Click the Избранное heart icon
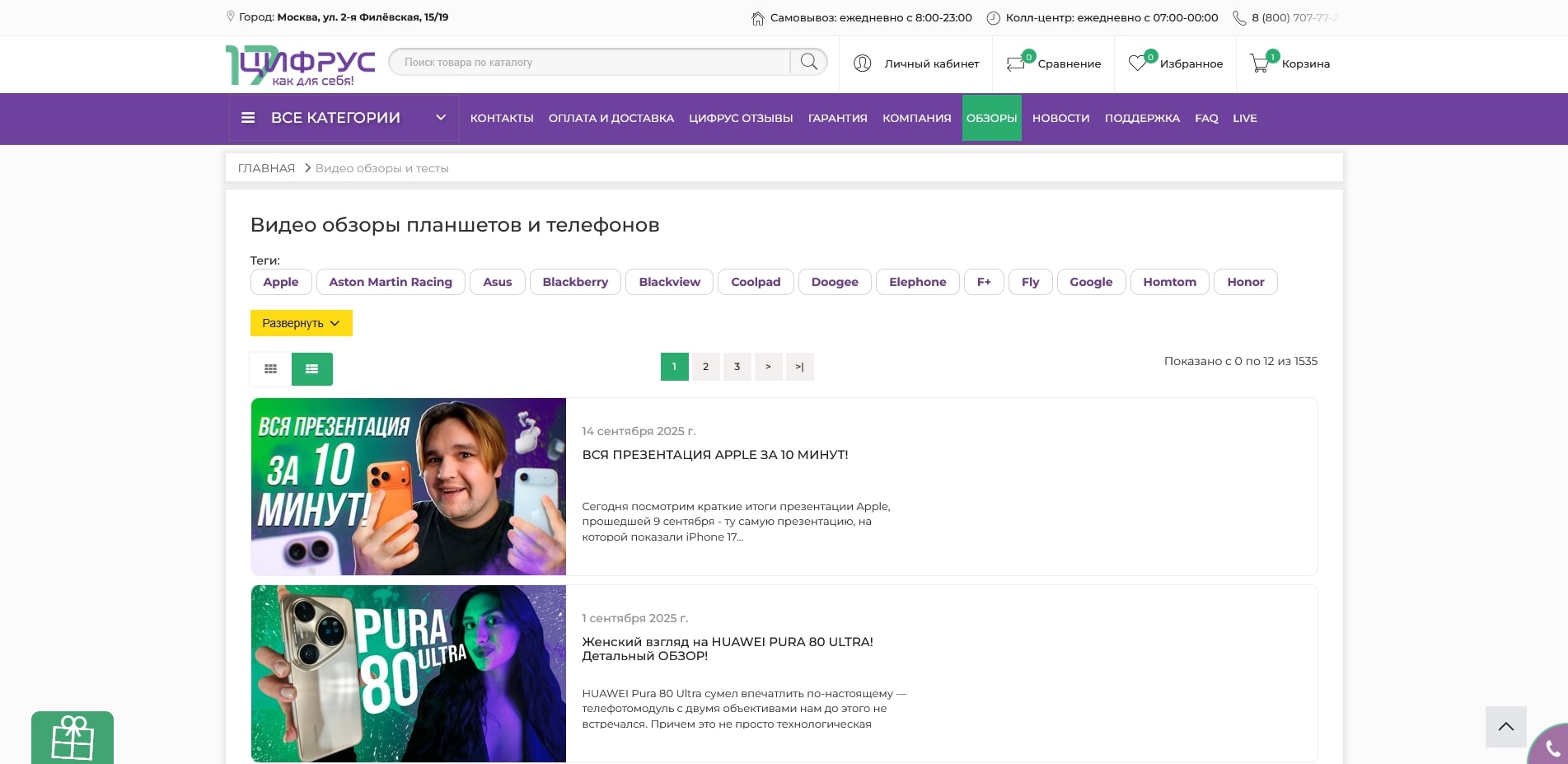The width and height of the screenshot is (1568, 764). point(1138,63)
